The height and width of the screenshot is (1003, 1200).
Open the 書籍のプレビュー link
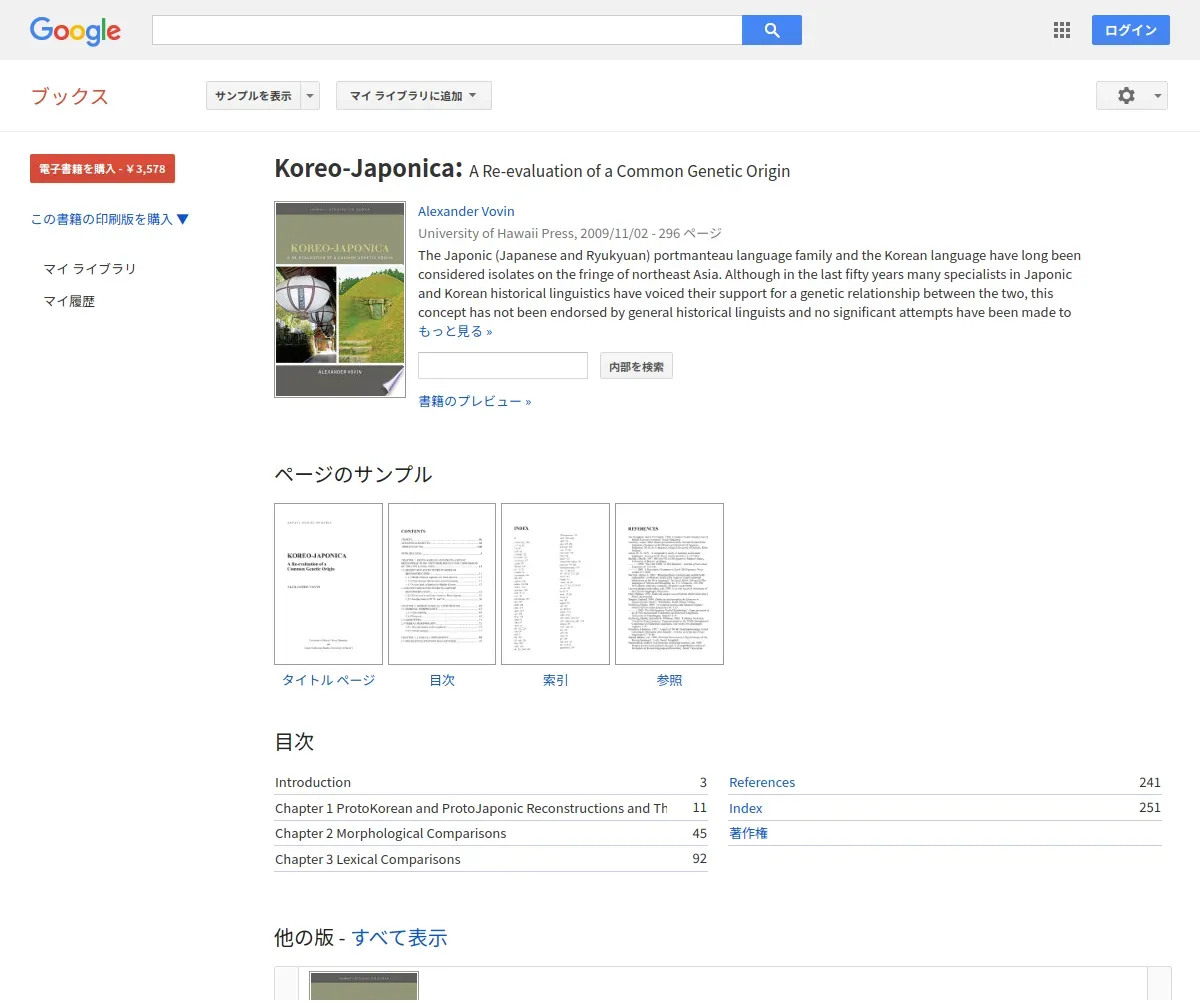475,401
